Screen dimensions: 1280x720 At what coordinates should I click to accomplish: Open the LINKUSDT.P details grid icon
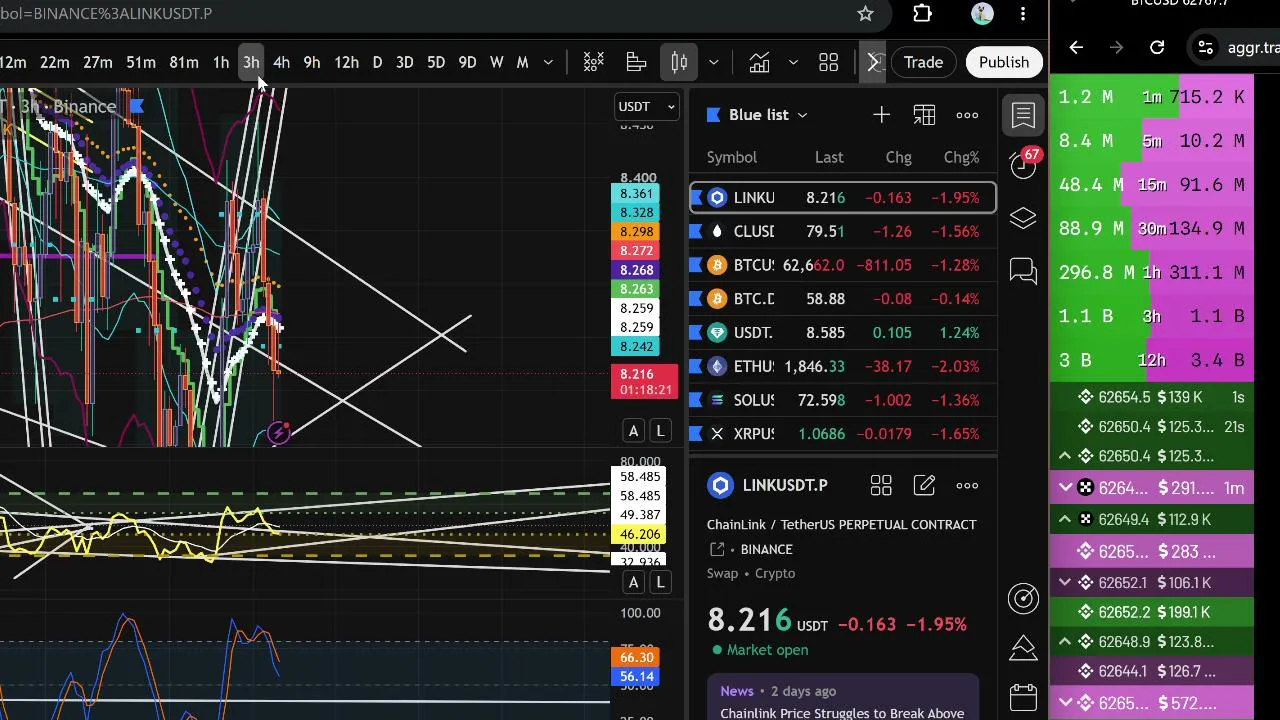pos(881,486)
